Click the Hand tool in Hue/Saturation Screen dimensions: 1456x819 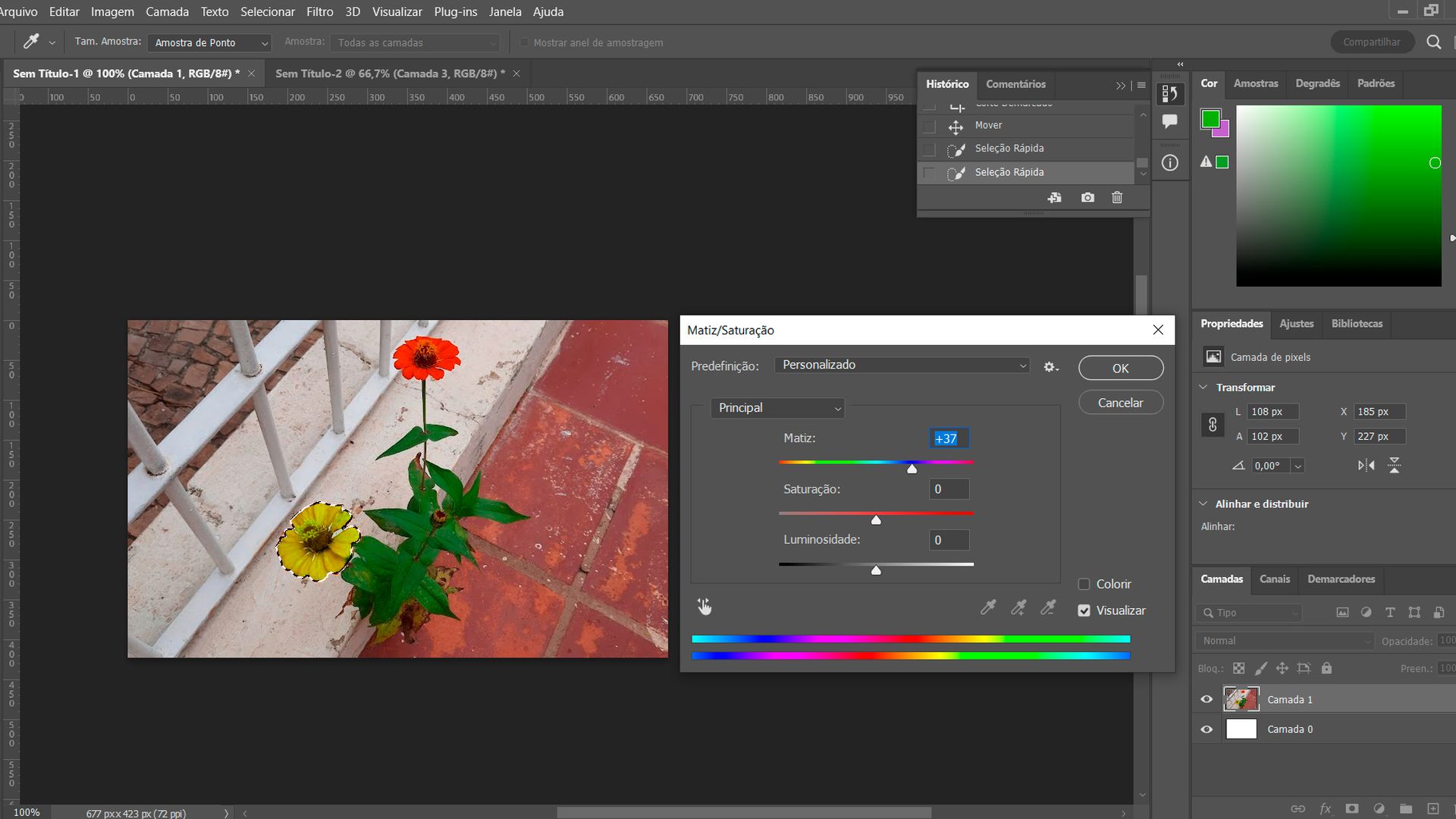pyautogui.click(x=704, y=605)
